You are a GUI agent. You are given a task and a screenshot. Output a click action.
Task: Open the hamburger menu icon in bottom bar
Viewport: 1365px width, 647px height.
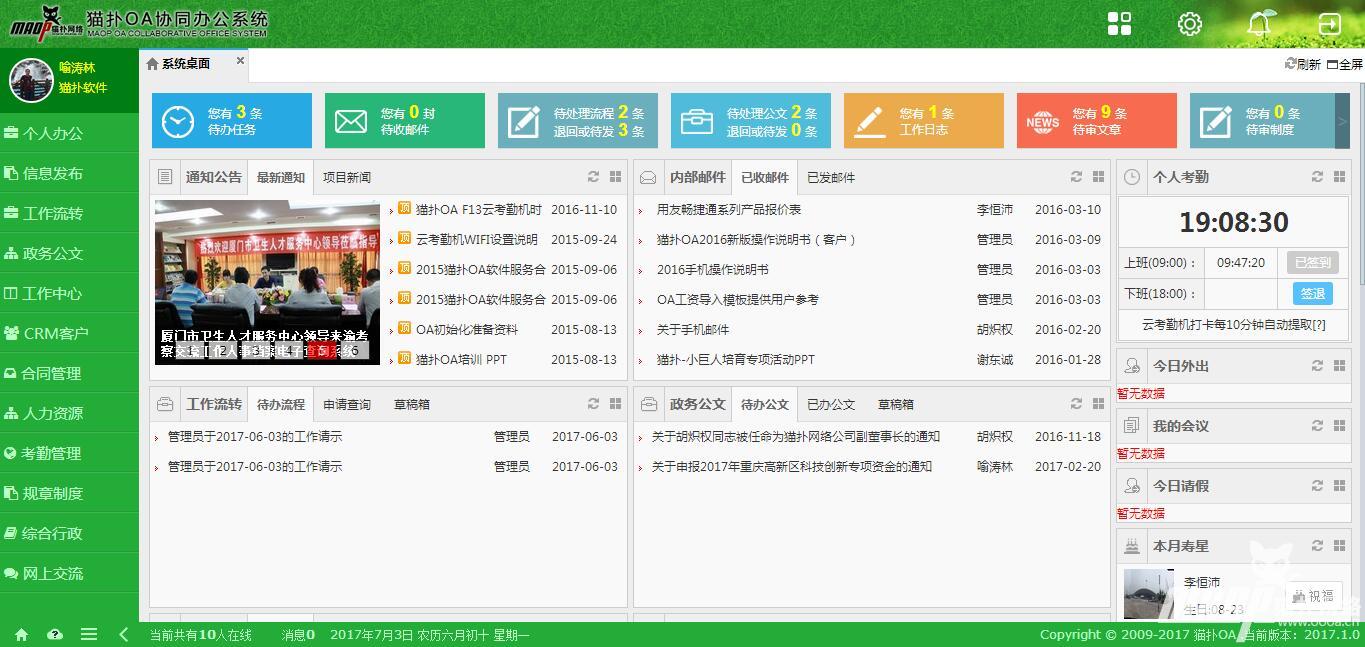89,635
